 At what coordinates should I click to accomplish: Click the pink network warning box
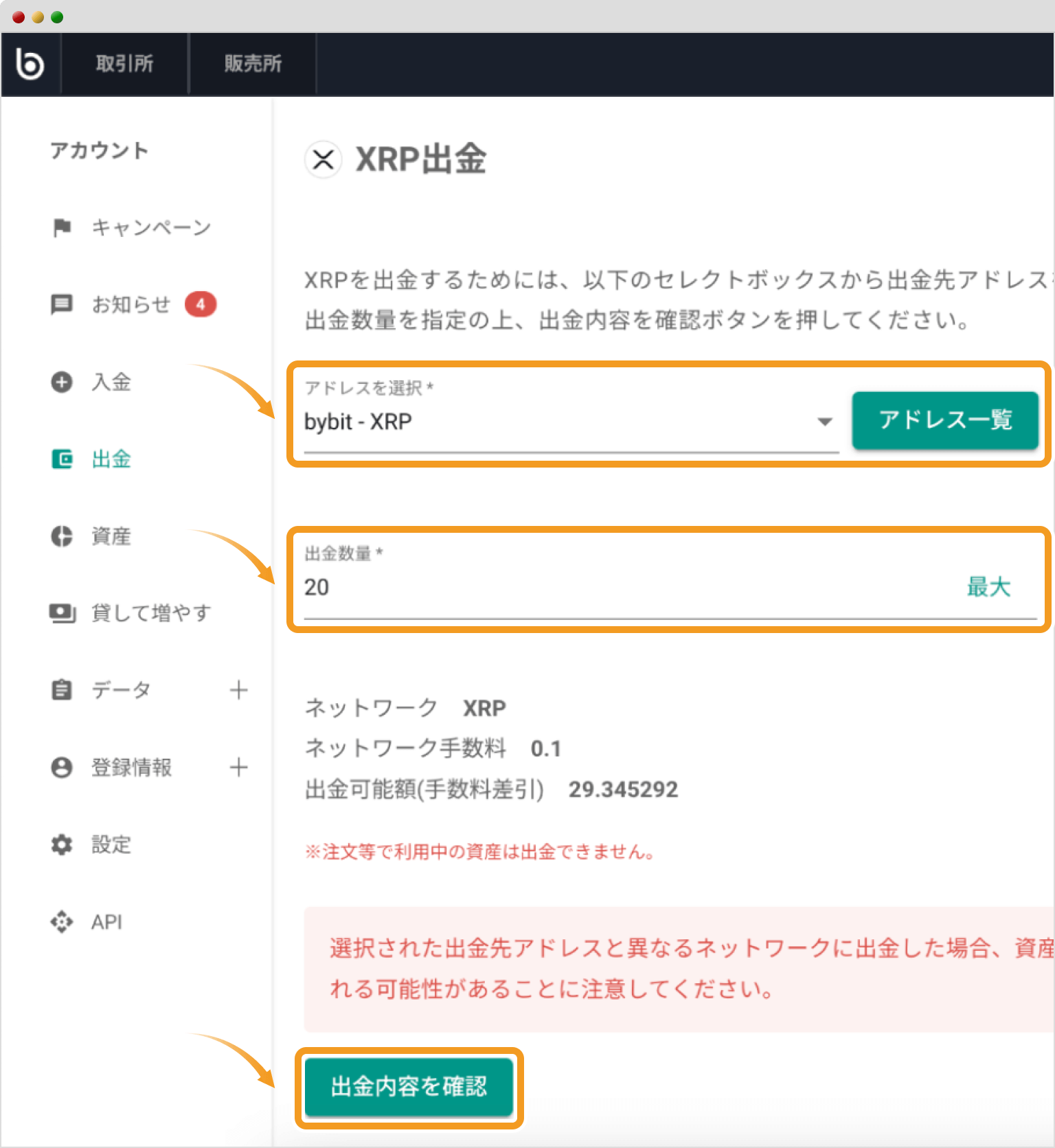(x=679, y=969)
